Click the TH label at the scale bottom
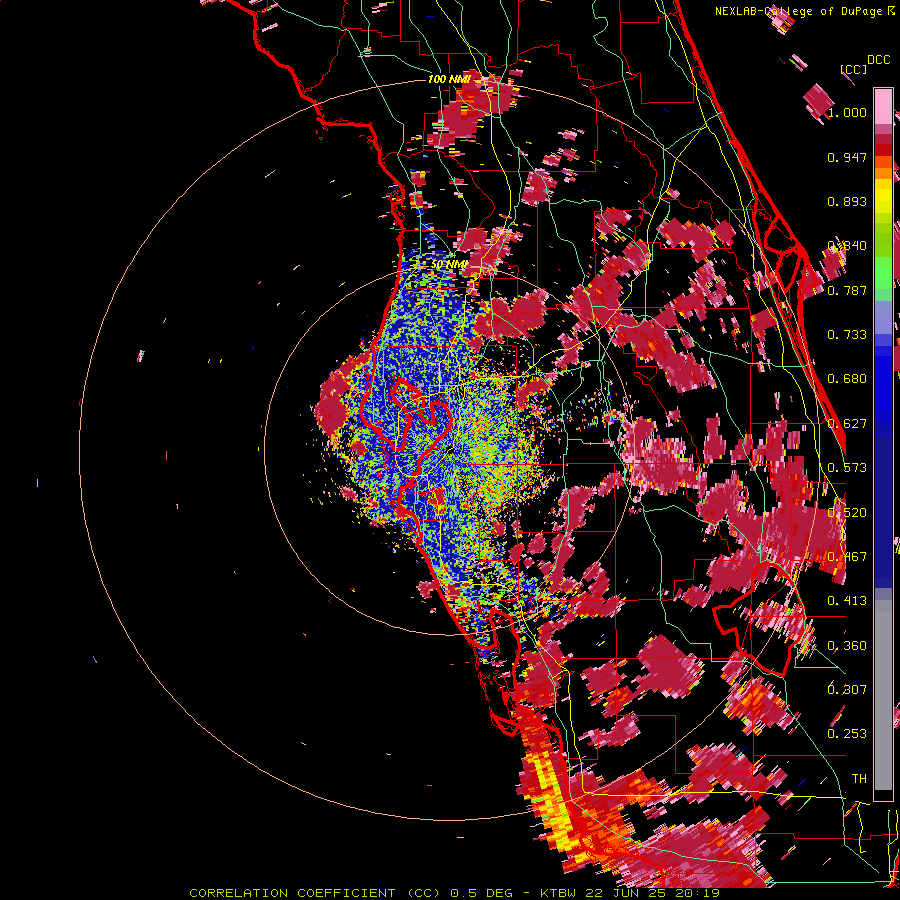This screenshot has height=900, width=900. tap(859, 779)
